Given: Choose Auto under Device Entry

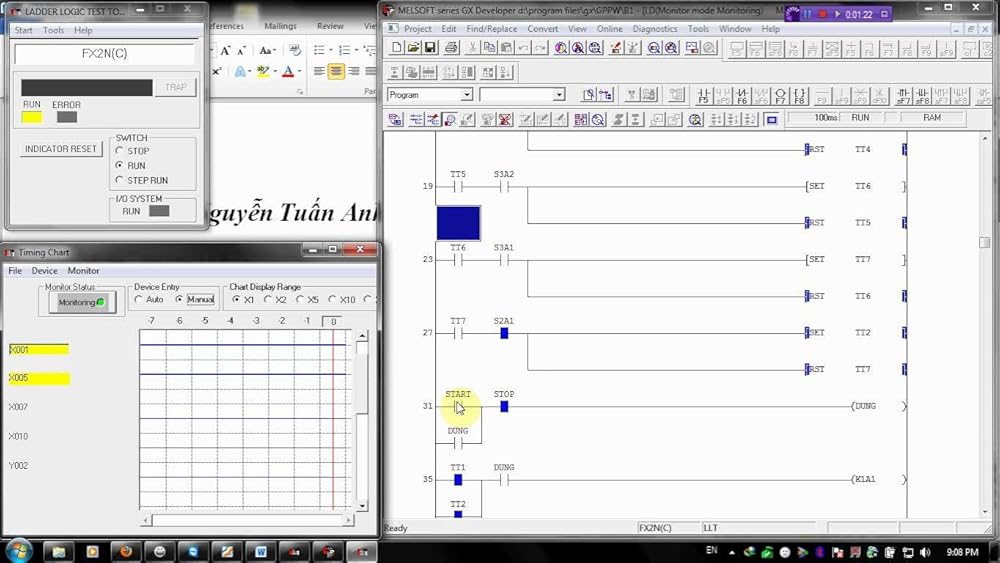Looking at the screenshot, I should (139, 300).
